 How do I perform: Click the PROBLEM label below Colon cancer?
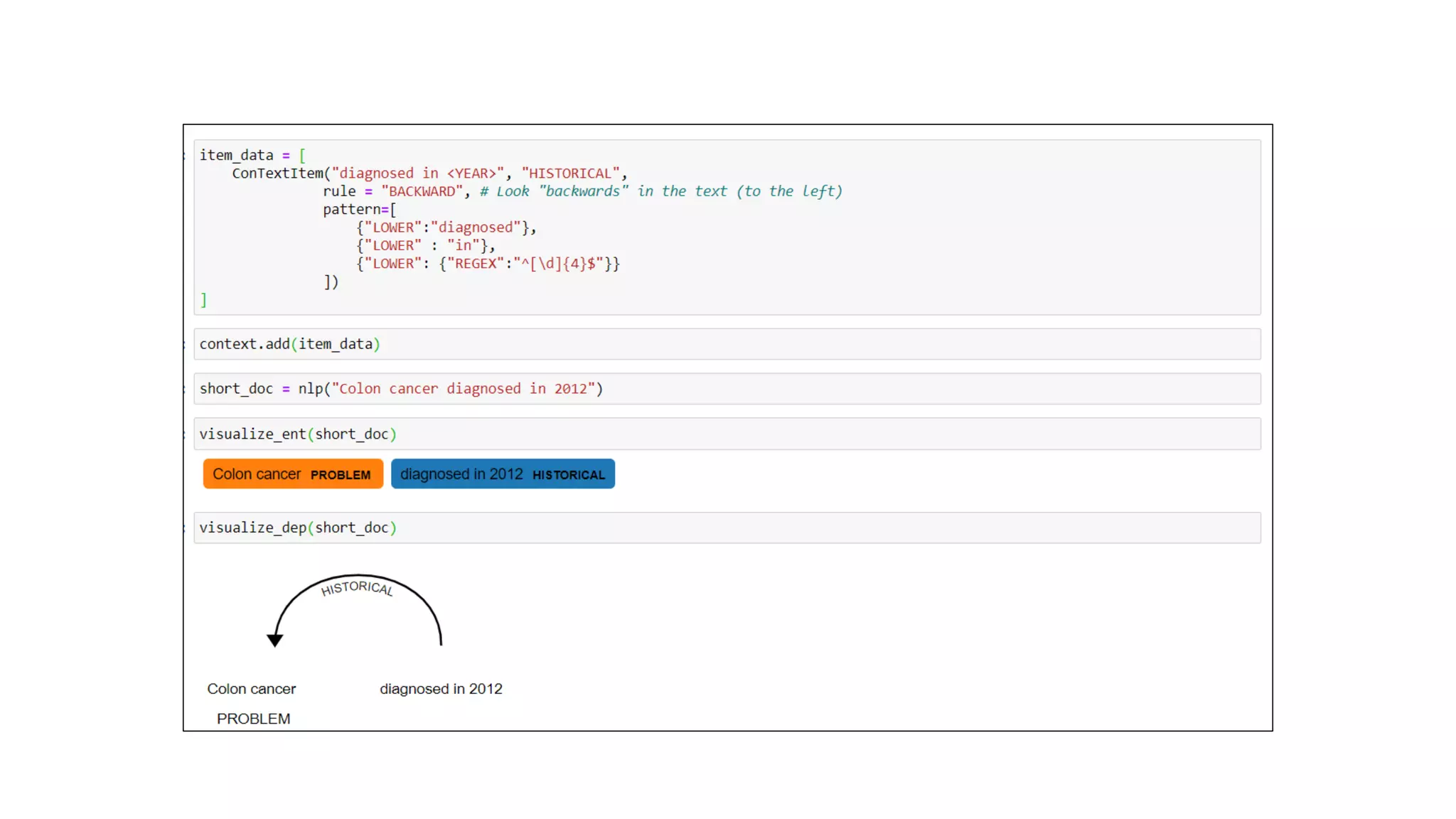[x=253, y=719]
